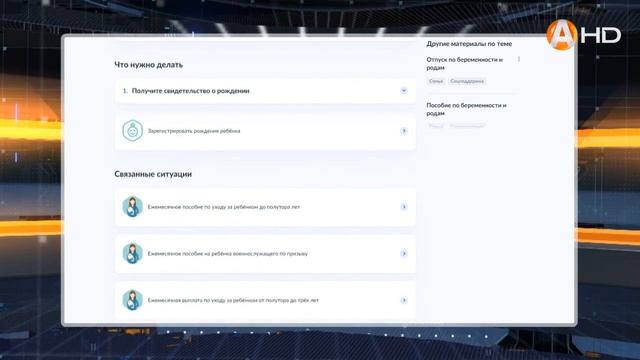Click step title 'Получите свидетельство о рождении'

[190, 91]
